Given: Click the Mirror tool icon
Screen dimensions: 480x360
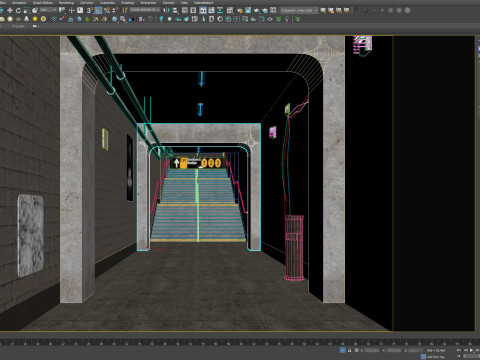Looking at the screenshot, I should [x=166, y=10].
